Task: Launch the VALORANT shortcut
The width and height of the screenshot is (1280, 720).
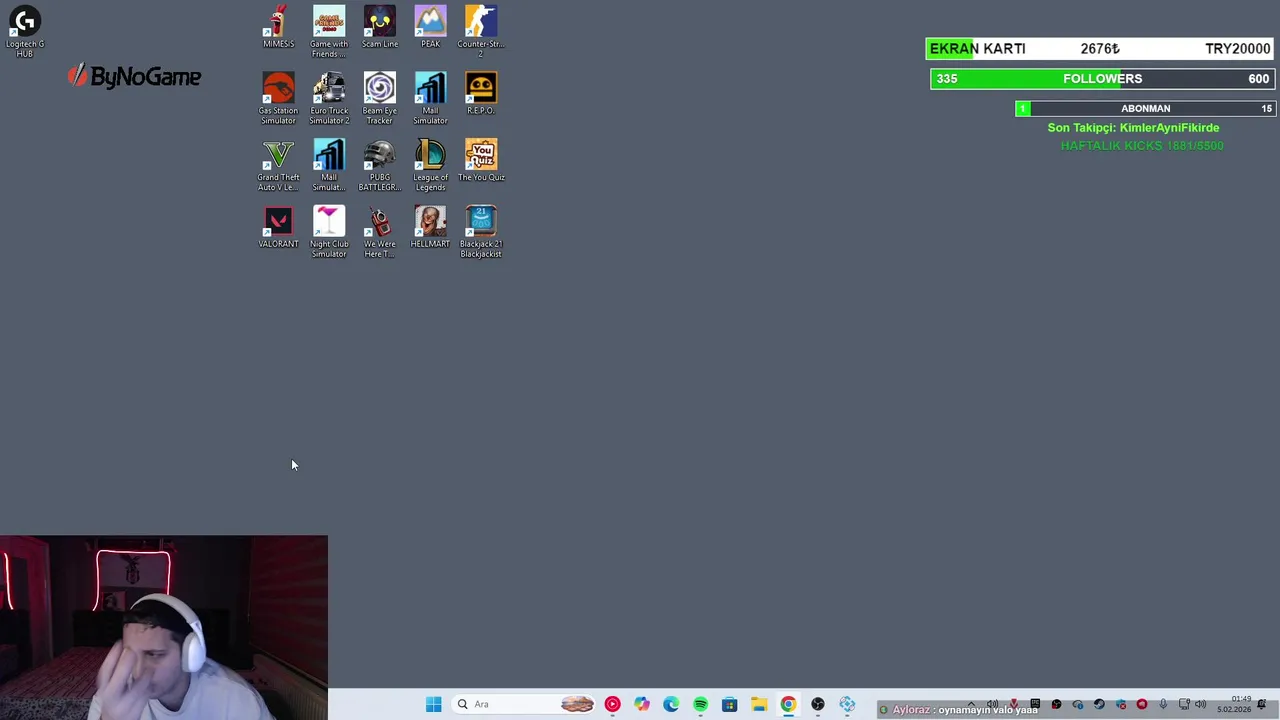Action: point(278,227)
